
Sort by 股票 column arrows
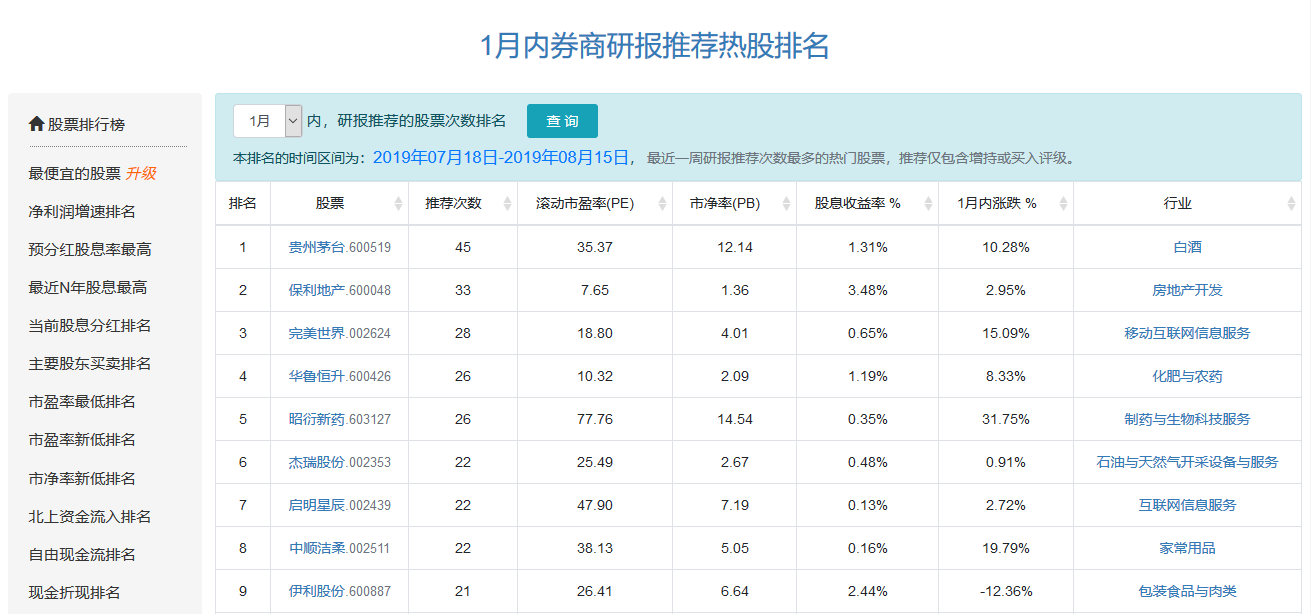coord(398,204)
